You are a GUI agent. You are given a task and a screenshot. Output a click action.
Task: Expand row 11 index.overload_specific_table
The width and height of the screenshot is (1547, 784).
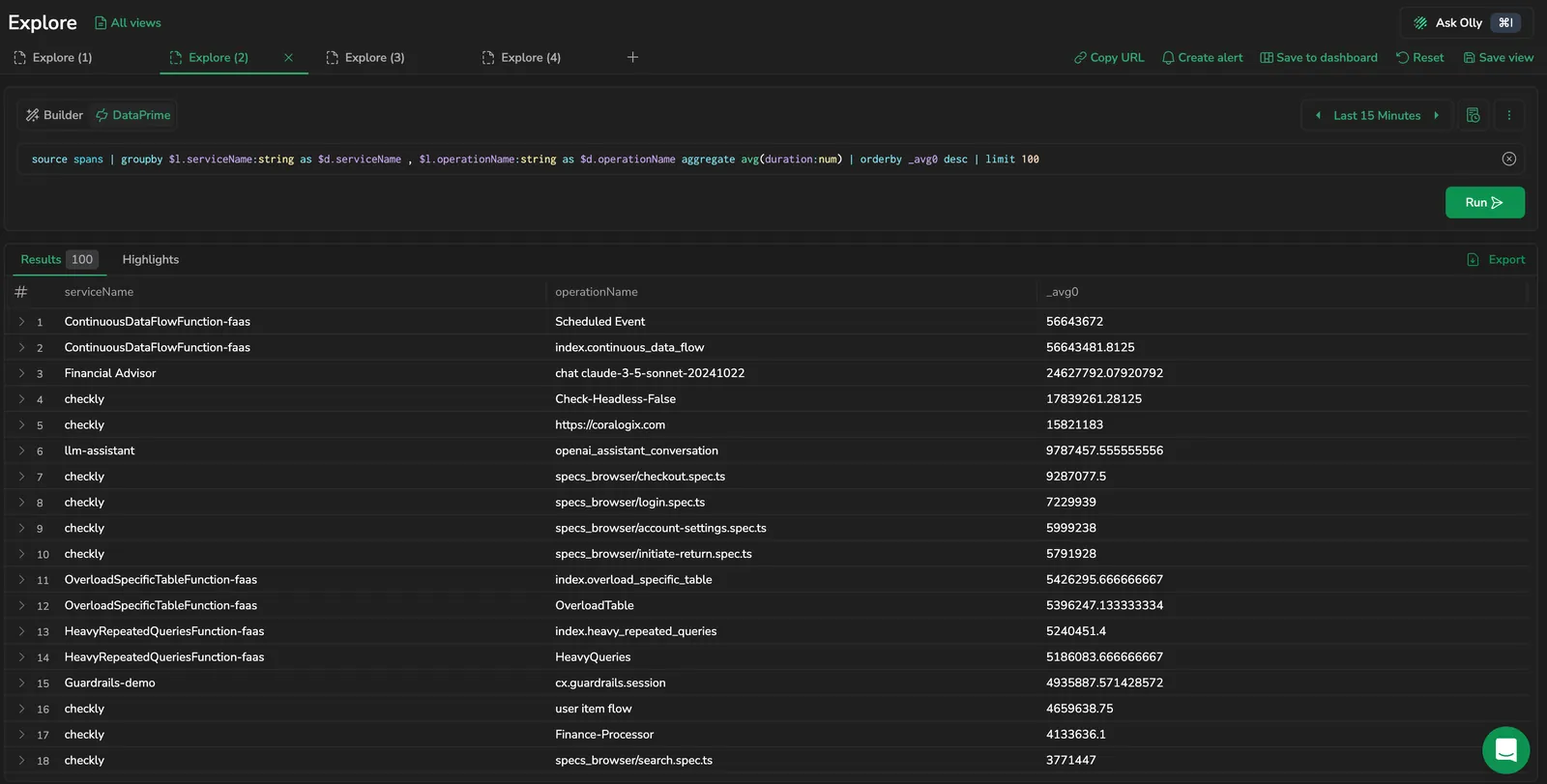[x=21, y=579]
